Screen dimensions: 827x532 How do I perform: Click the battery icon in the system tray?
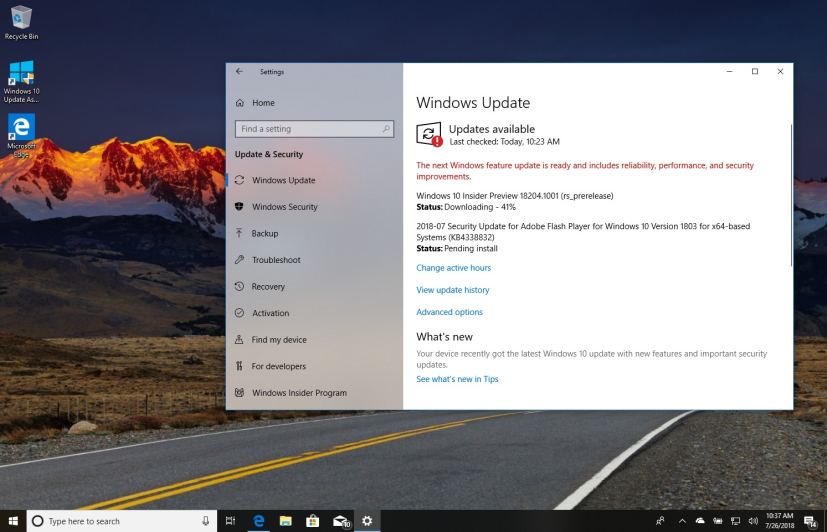pos(718,521)
